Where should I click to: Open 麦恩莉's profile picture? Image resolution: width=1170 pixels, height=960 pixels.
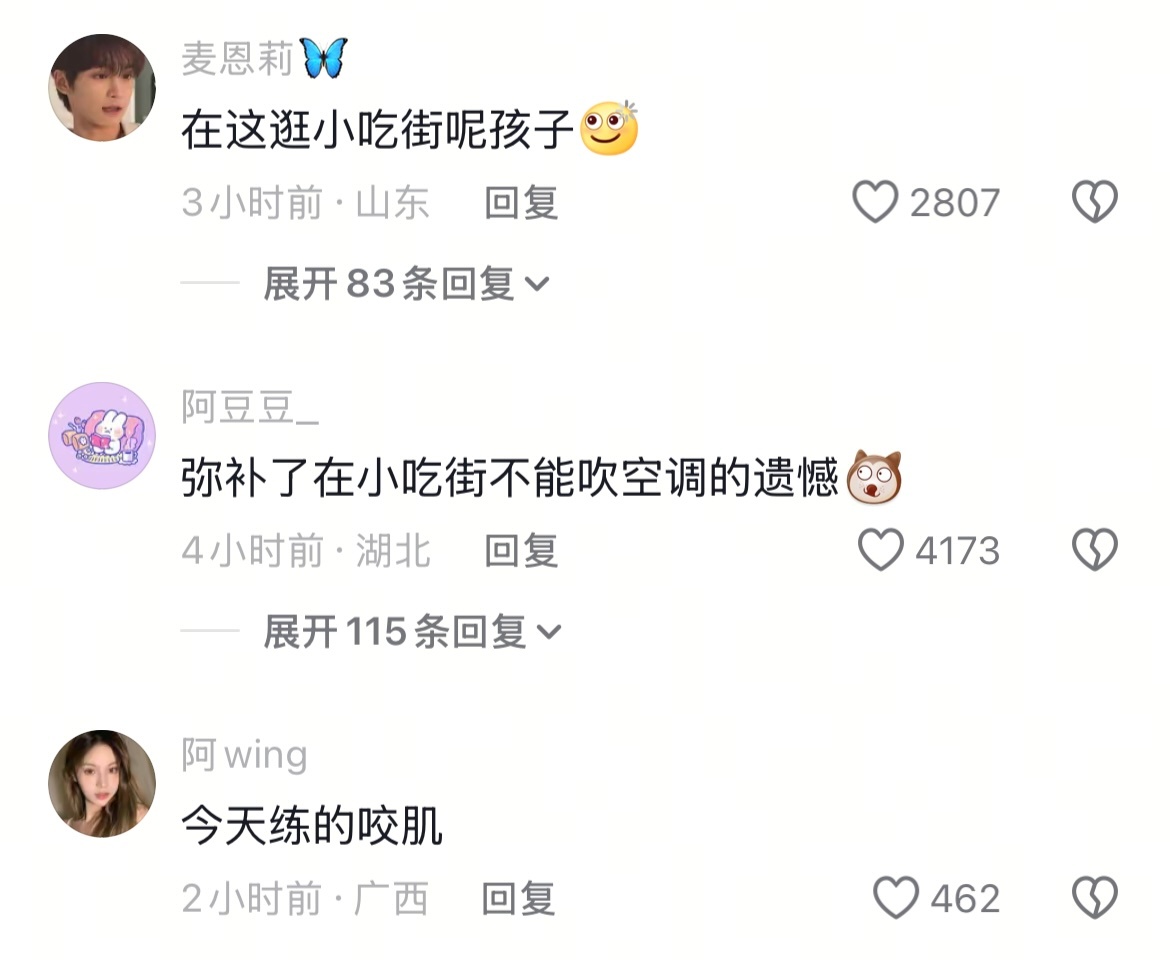tap(102, 87)
